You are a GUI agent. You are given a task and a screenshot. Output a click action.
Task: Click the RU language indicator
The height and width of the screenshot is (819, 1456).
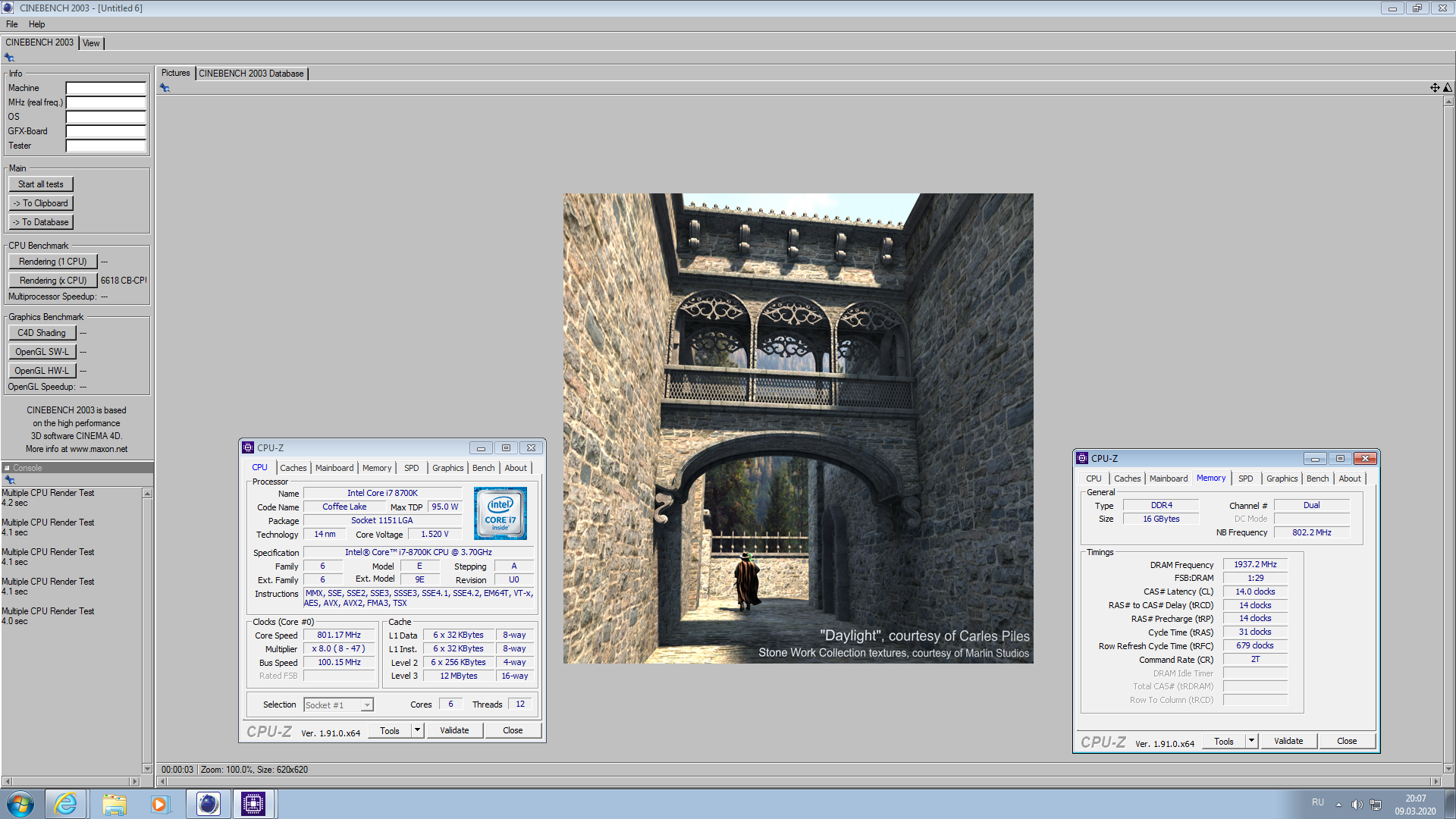tap(1318, 802)
